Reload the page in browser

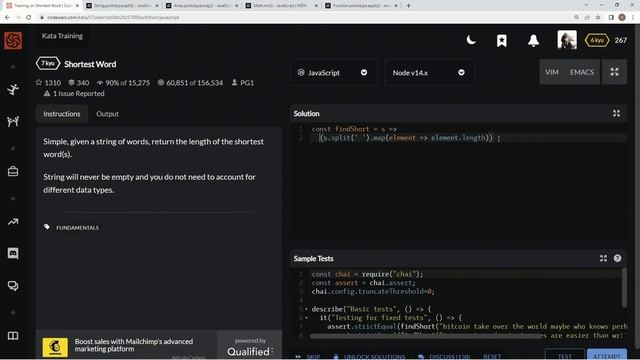coord(29,18)
